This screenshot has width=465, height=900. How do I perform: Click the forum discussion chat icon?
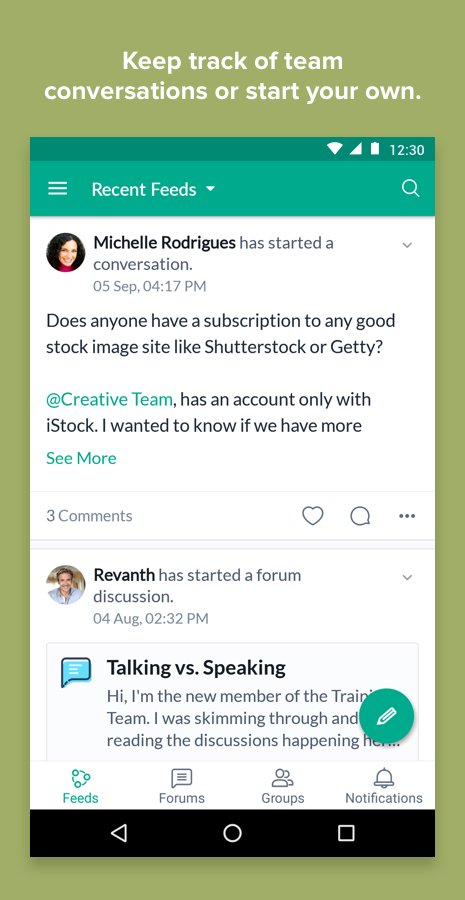coord(76,672)
